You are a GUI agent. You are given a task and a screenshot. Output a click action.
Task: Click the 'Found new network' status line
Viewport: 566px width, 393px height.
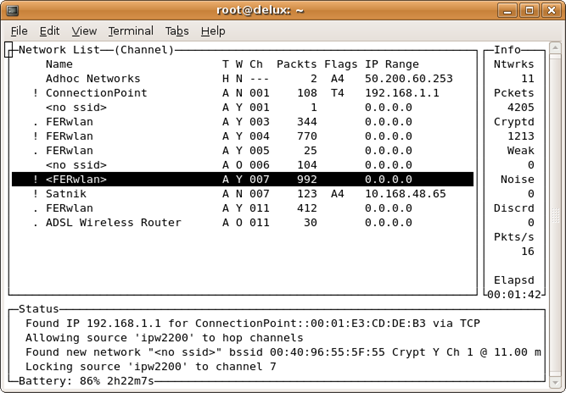pyautogui.click(x=283, y=352)
